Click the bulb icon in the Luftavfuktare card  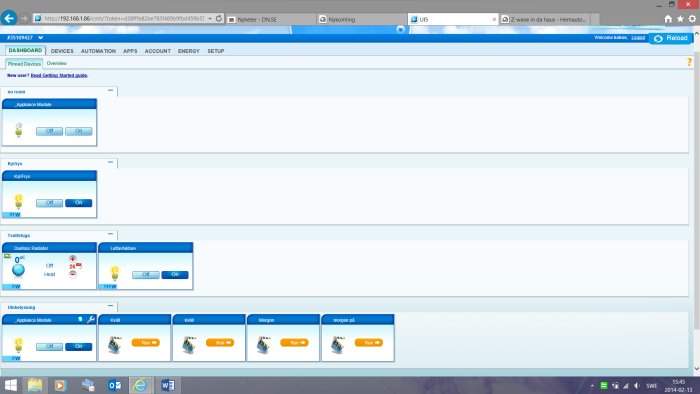click(x=115, y=274)
